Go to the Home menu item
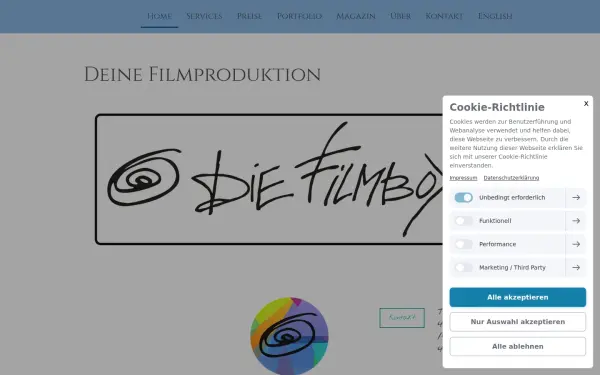Image resolution: width=600 pixels, height=375 pixels. point(159,16)
